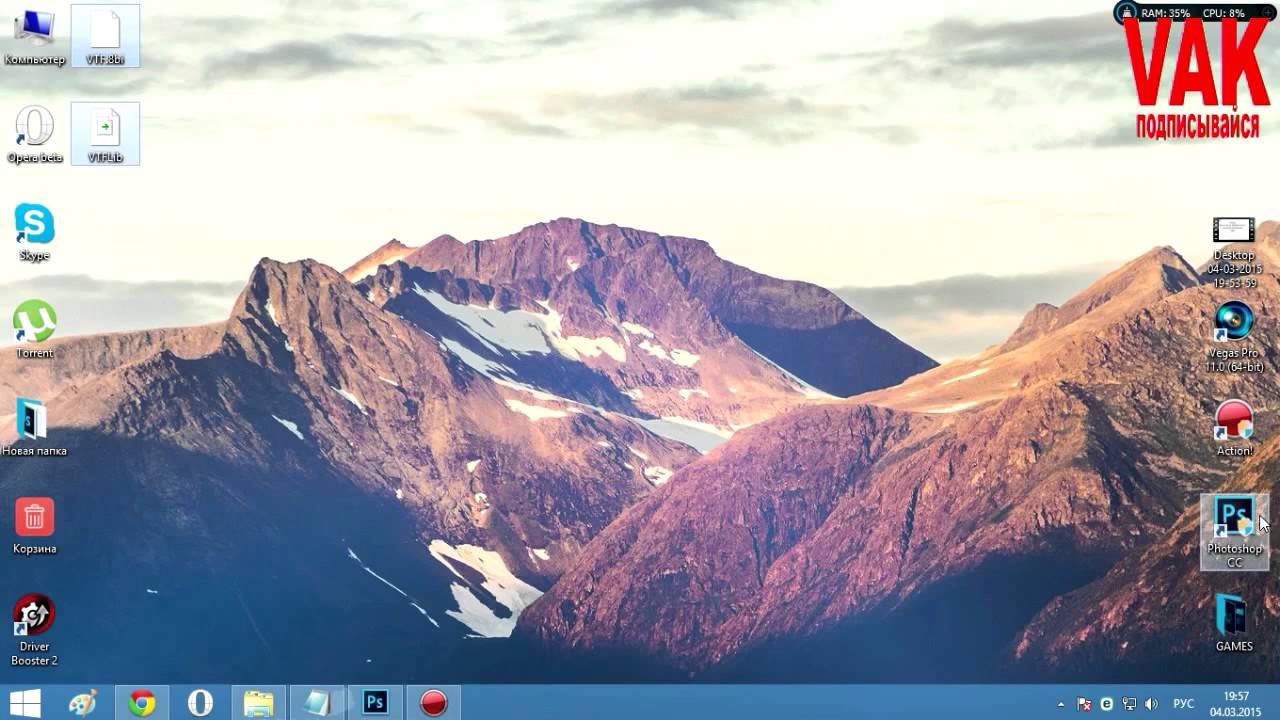The height and width of the screenshot is (720, 1280).
Task: Select the Desktop 04-03-2015 video file
Action: [1234, 253]
